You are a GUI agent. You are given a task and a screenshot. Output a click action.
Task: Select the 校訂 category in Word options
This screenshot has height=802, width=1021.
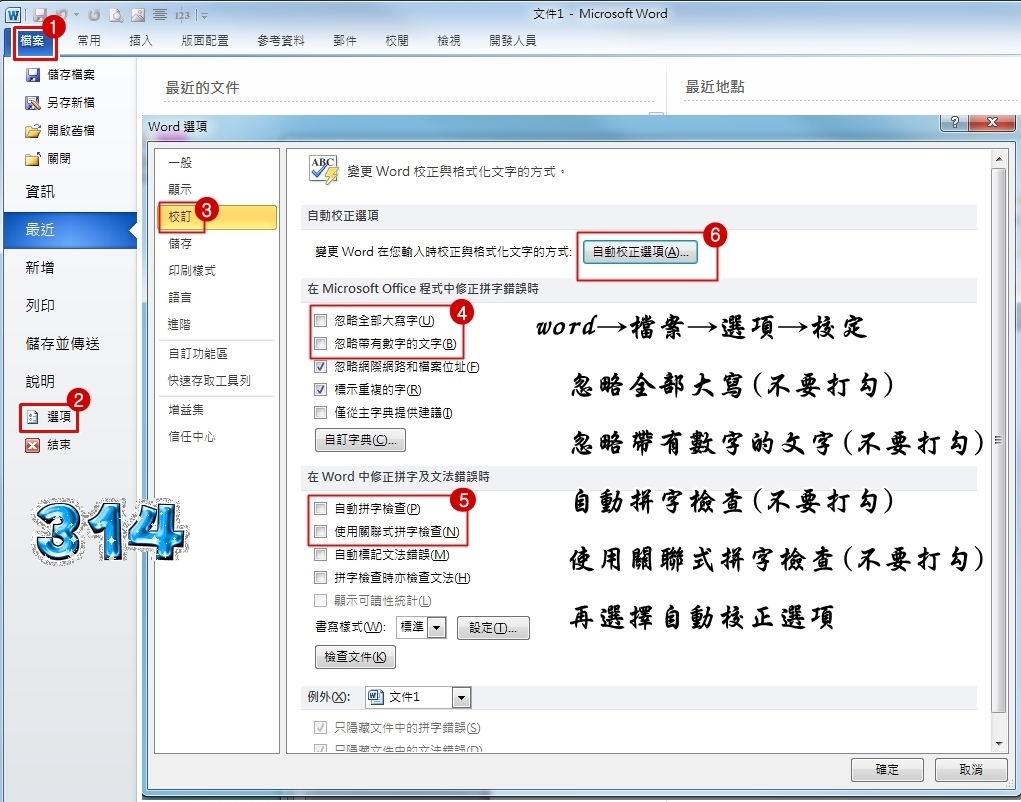tap(217, 217)
